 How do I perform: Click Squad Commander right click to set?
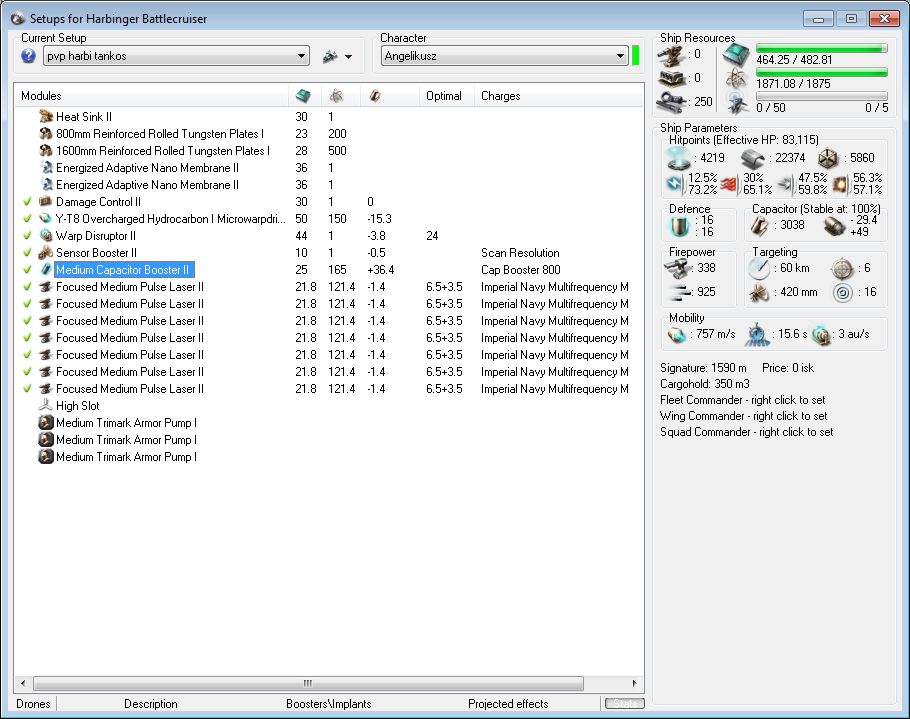[746, 432]
